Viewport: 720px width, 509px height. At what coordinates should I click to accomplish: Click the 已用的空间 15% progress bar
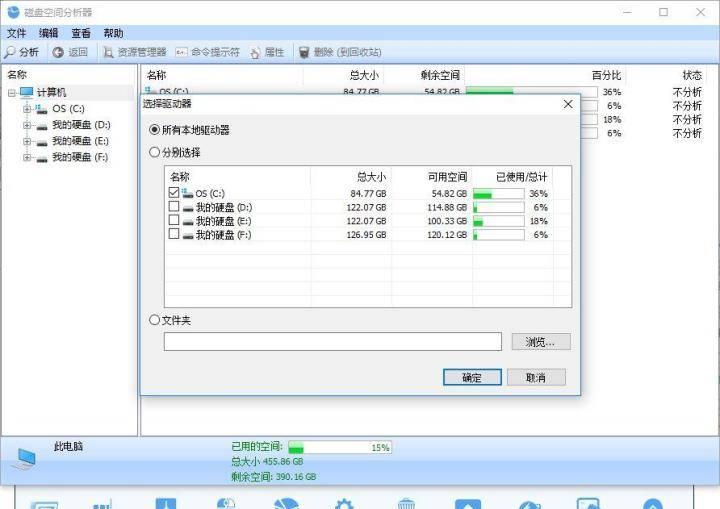tap(340, 447)
